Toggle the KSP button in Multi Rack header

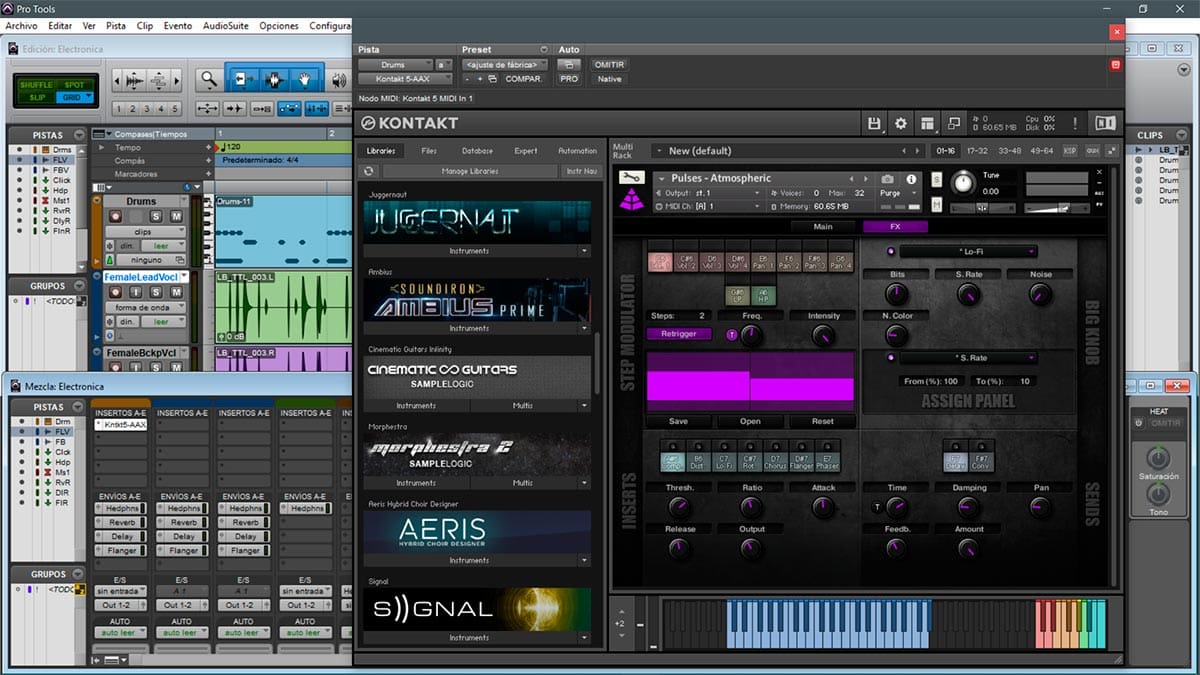coord(1070,151)
